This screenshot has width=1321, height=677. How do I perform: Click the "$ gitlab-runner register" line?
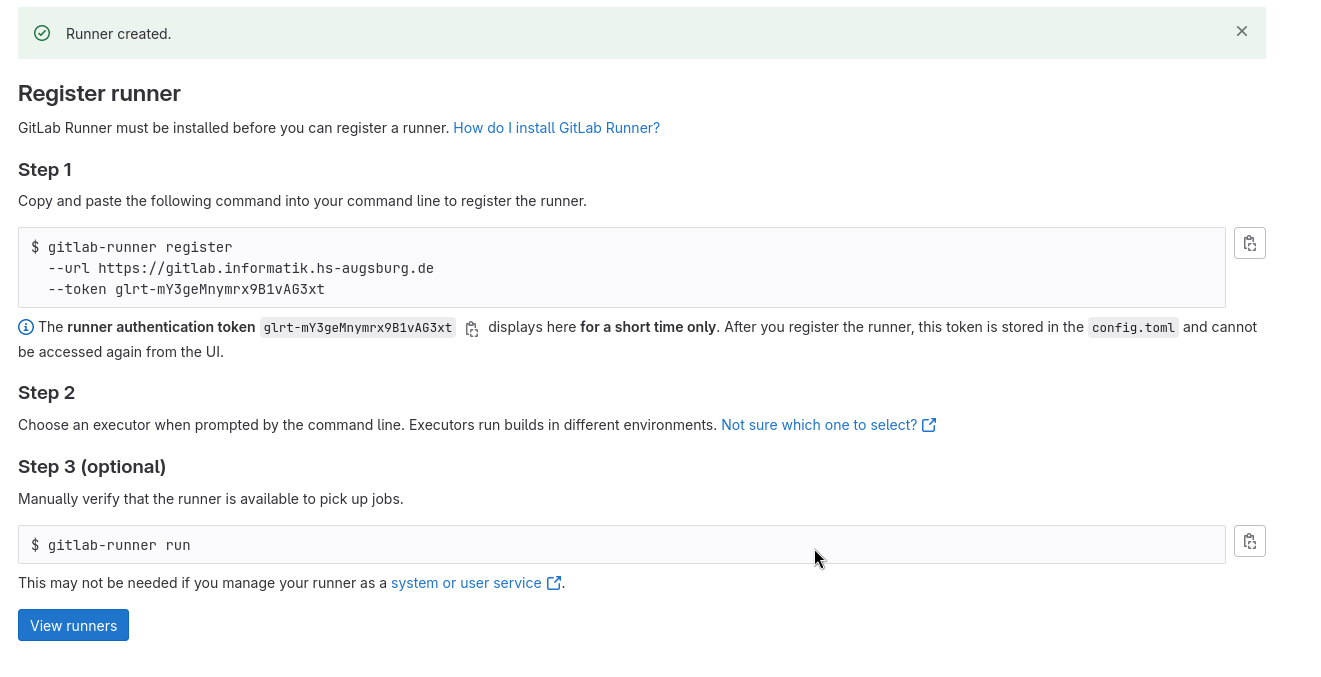pyautogui.click(x=131, y=247)
